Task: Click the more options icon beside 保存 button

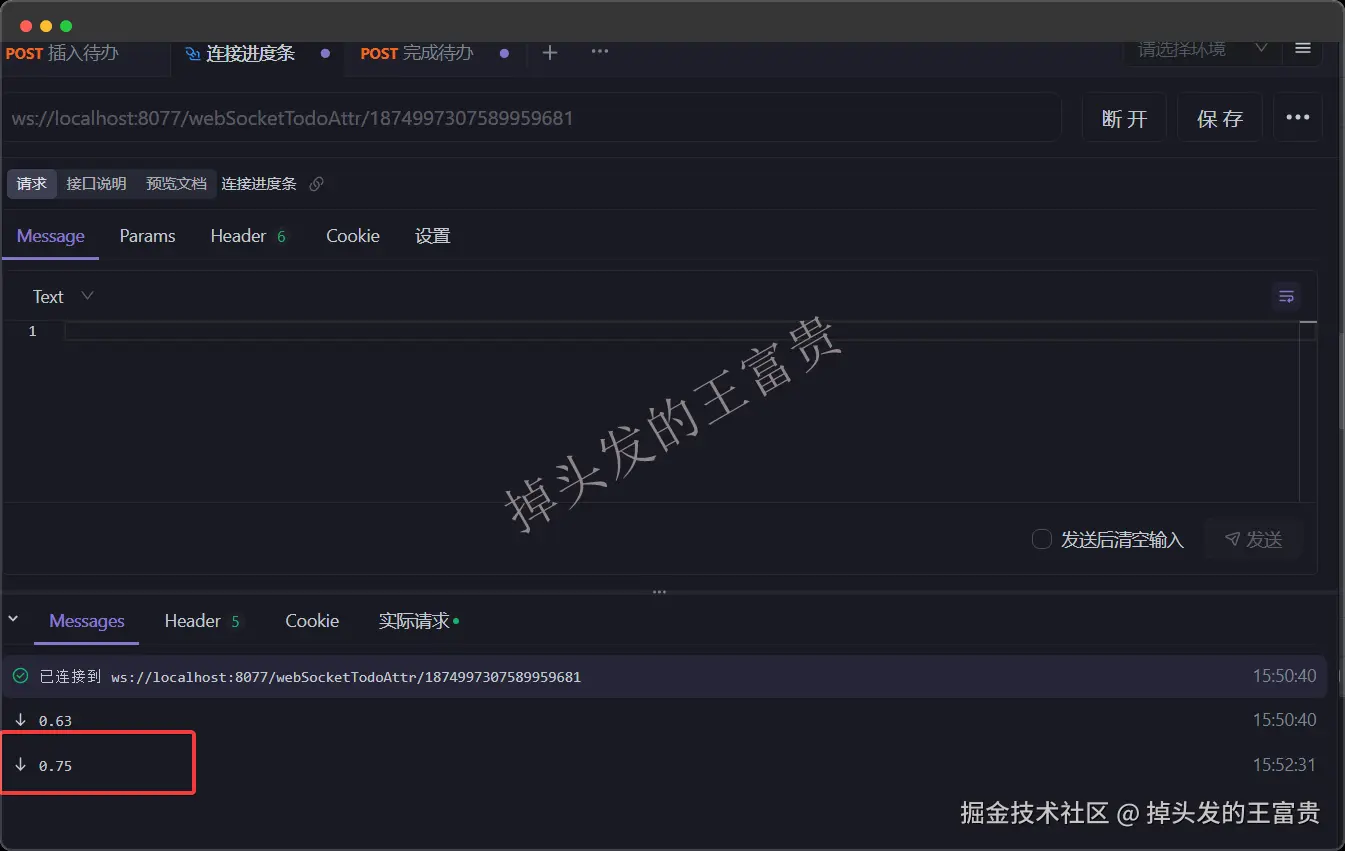Action: [x=1297, y=117]
